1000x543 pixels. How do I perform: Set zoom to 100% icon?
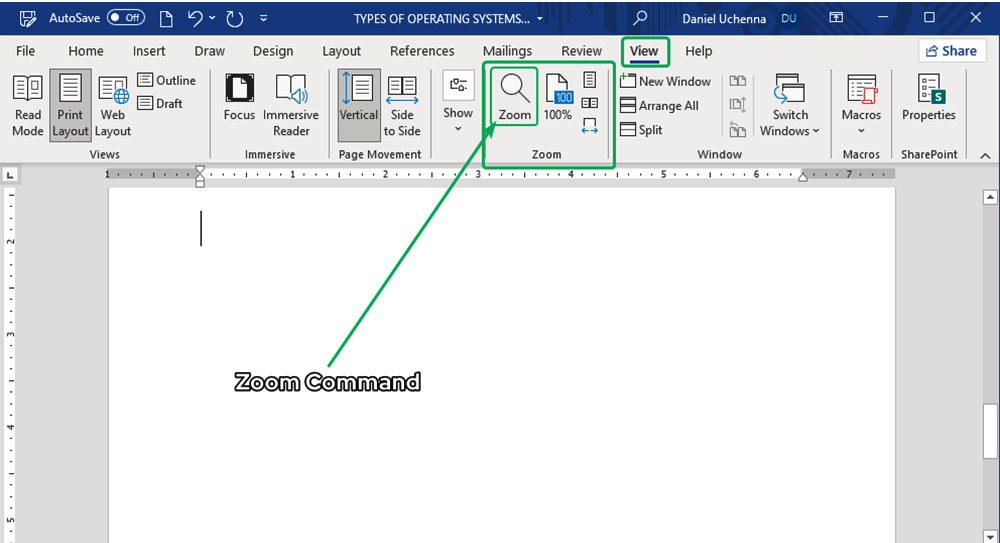click(558, 98)
